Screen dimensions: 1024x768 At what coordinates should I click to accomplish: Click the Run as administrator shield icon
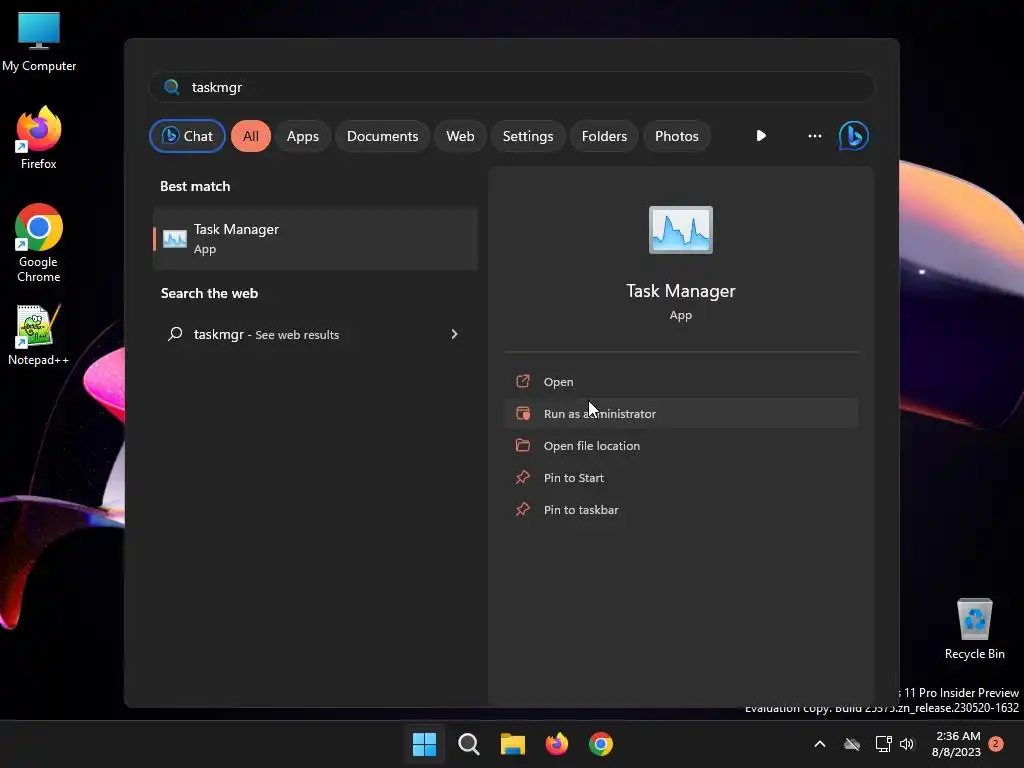pos(523,413)
